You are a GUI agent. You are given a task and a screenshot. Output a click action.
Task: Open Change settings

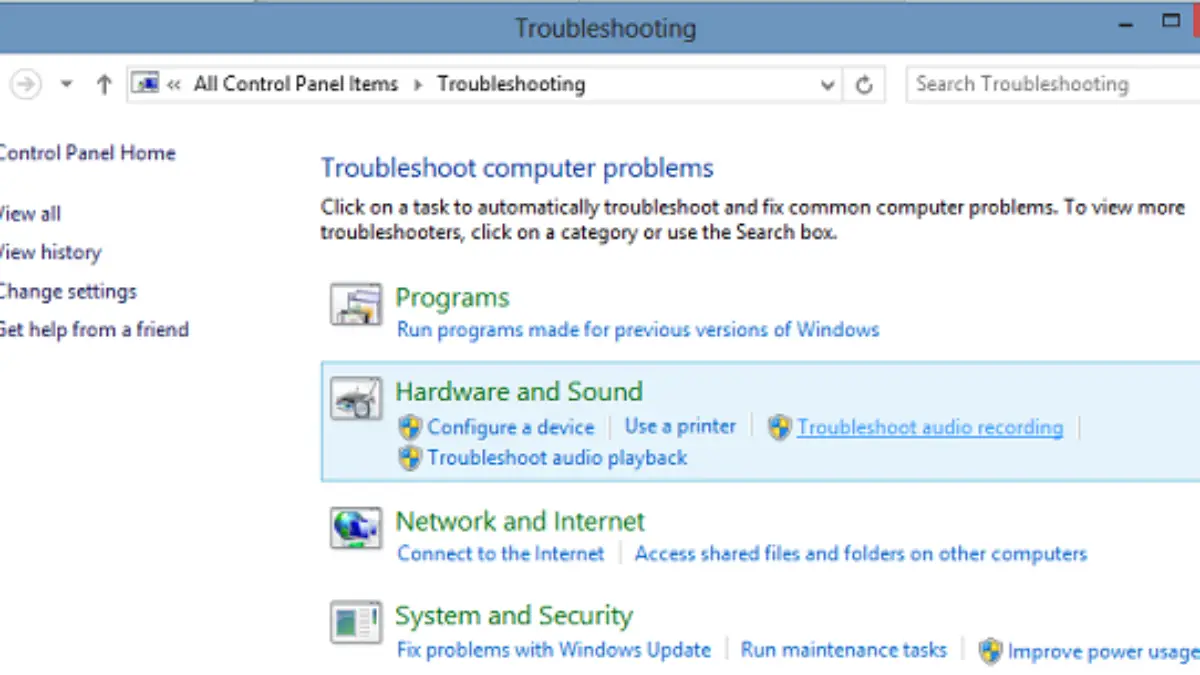(x=68, y=291)
